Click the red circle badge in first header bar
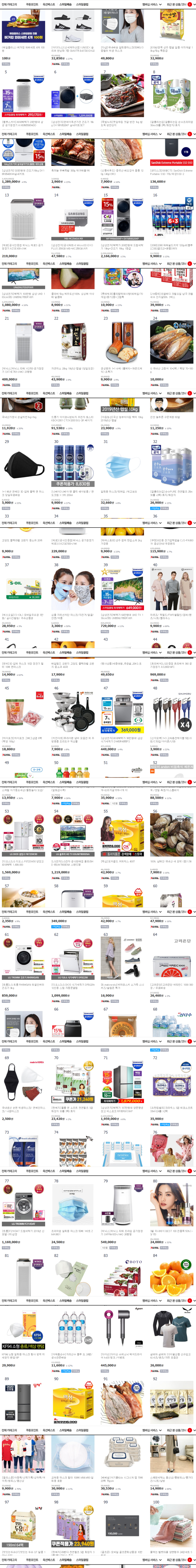 pyautogui.click(x=189, y=4)
